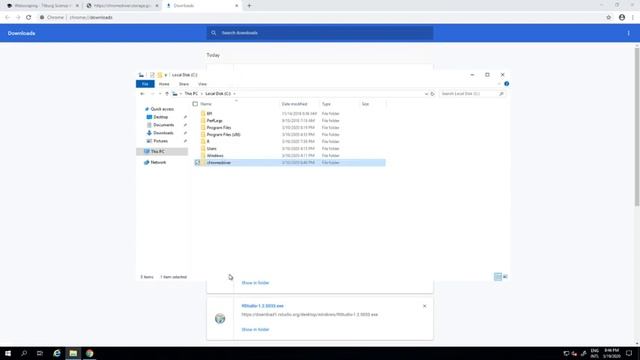
Task: Toggle the select-all checkbox beside Name header
Action: (x=195, y=104)
